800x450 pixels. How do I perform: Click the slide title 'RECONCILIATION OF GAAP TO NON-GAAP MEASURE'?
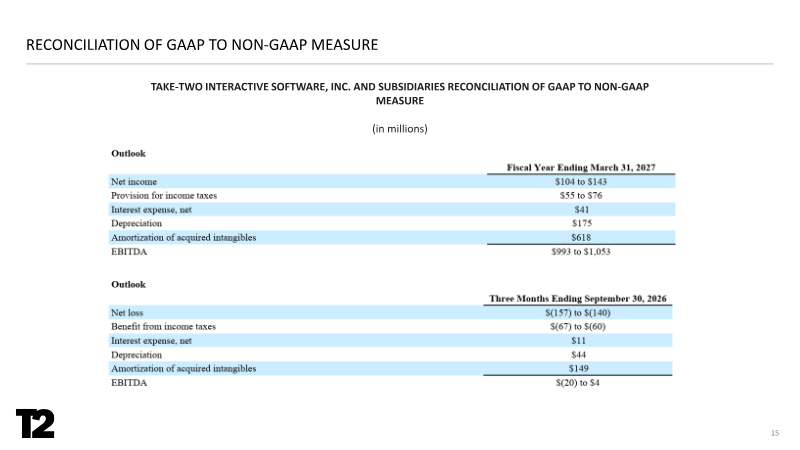(x=202, y=45)
